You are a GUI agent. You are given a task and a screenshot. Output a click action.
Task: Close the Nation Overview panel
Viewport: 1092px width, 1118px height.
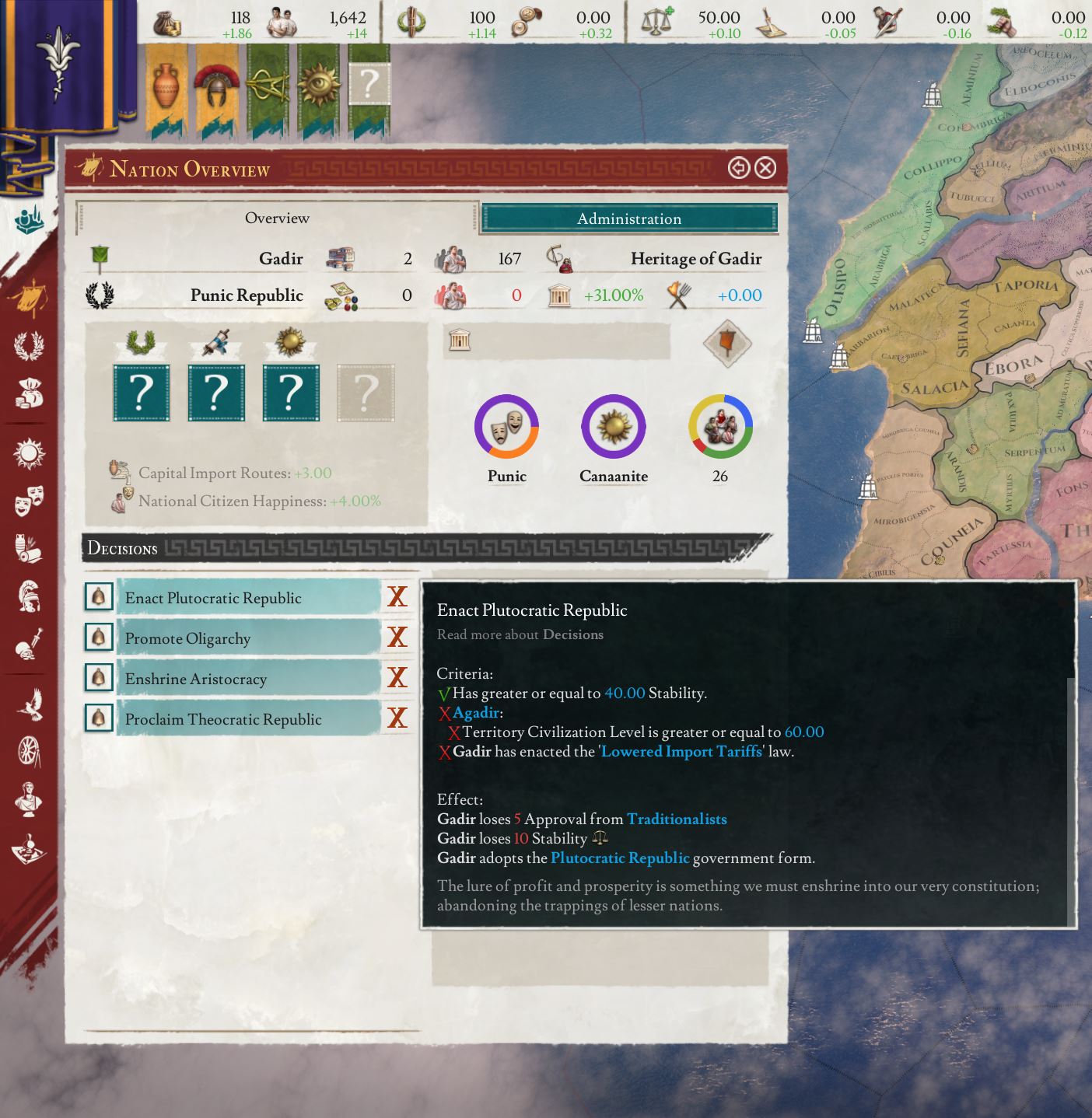(765, 168)
